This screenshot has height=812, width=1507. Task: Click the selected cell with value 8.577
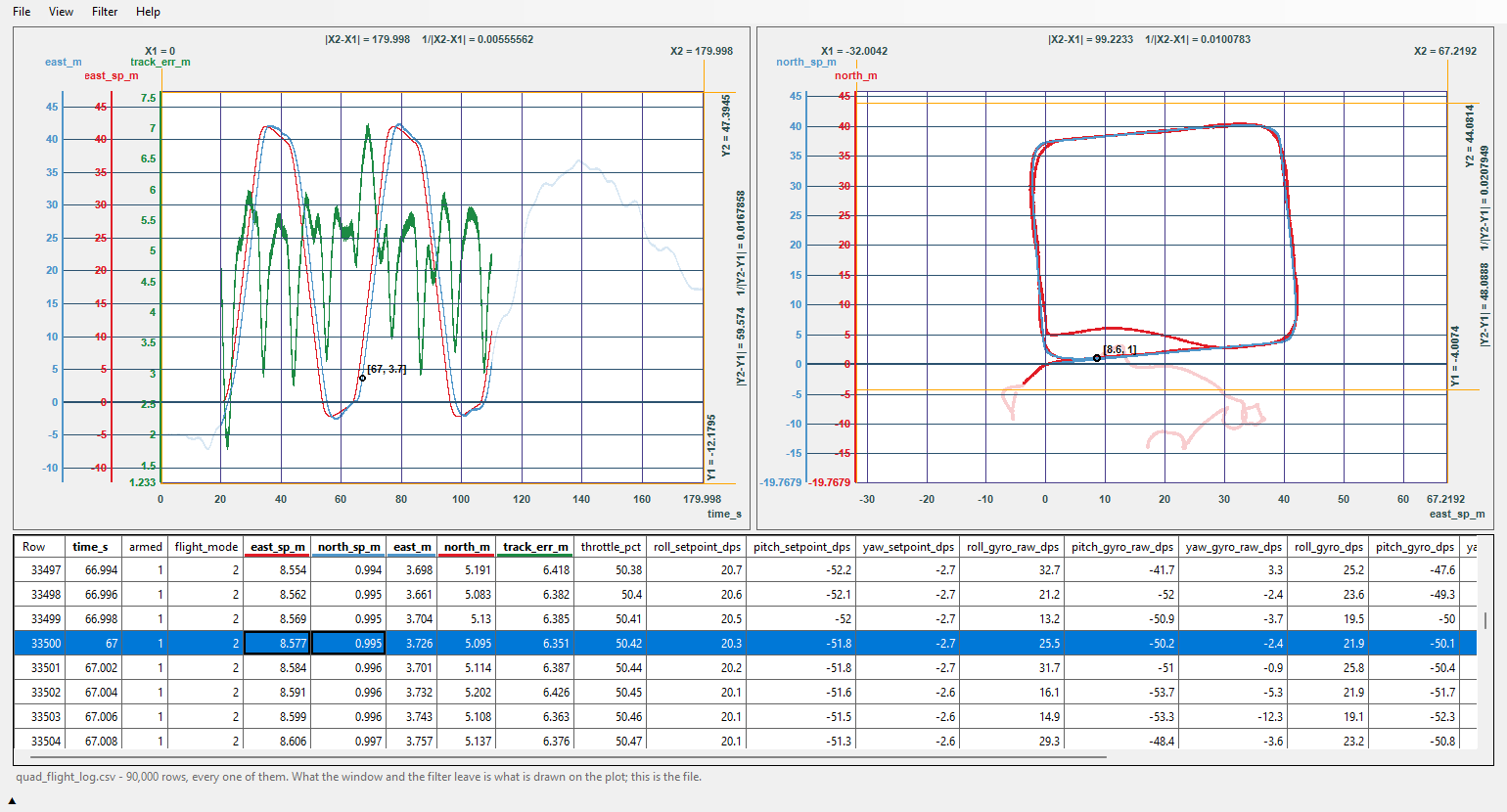(277, 644)
